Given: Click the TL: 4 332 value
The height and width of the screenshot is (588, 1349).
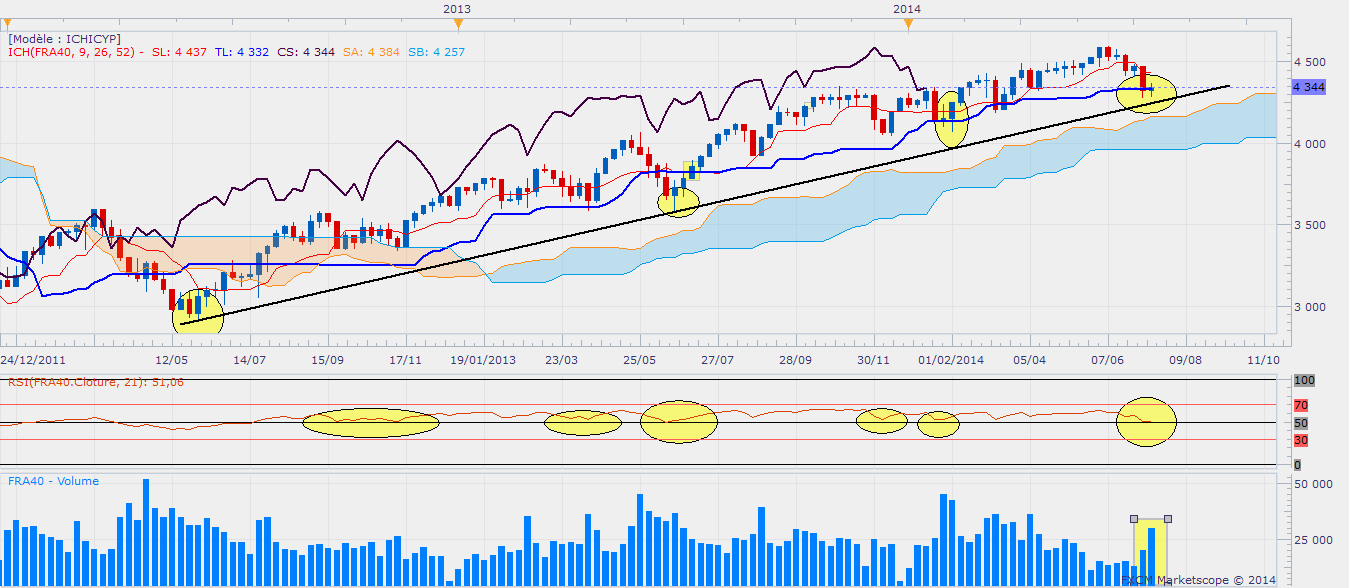Looking at the screenshot, I should click(241, 52).
